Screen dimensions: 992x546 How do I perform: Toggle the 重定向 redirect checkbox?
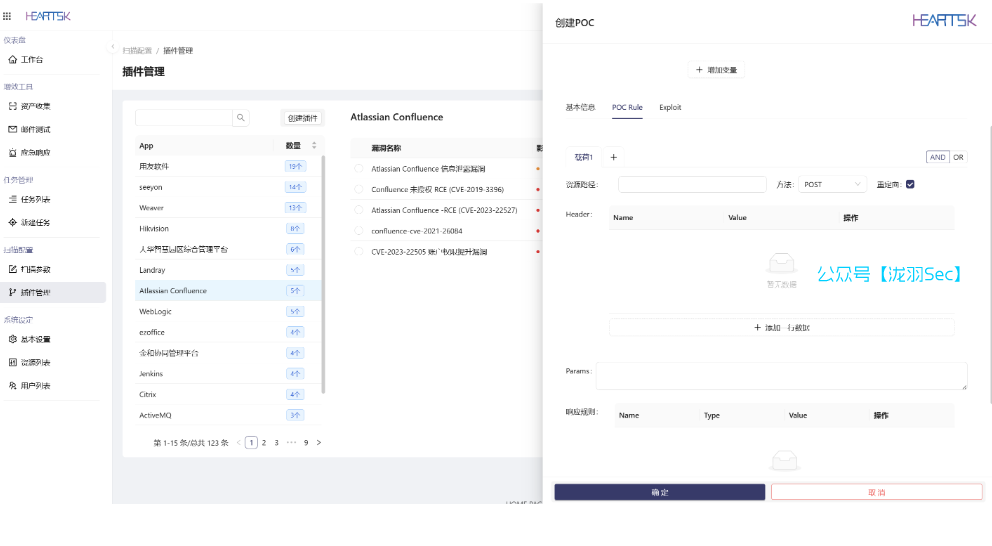[x=910, y=184]
